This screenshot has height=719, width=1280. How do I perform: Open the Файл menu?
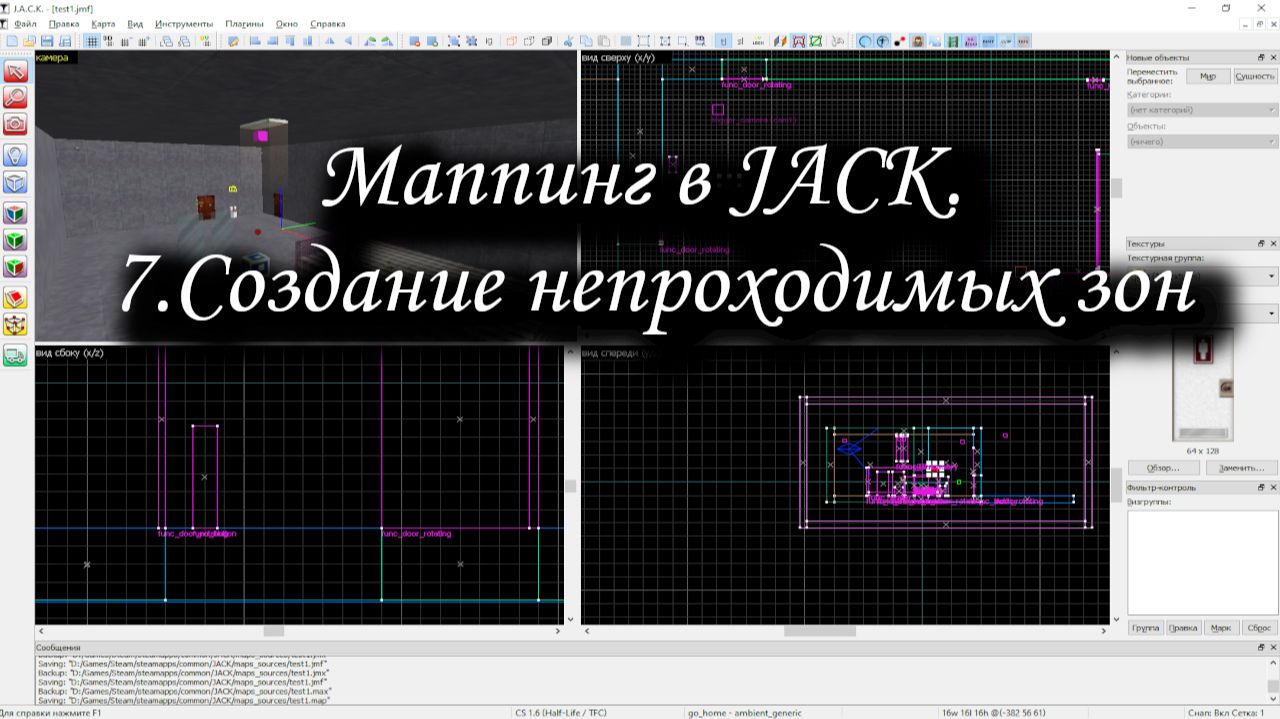pyautogui.click(x=26, y=23)
